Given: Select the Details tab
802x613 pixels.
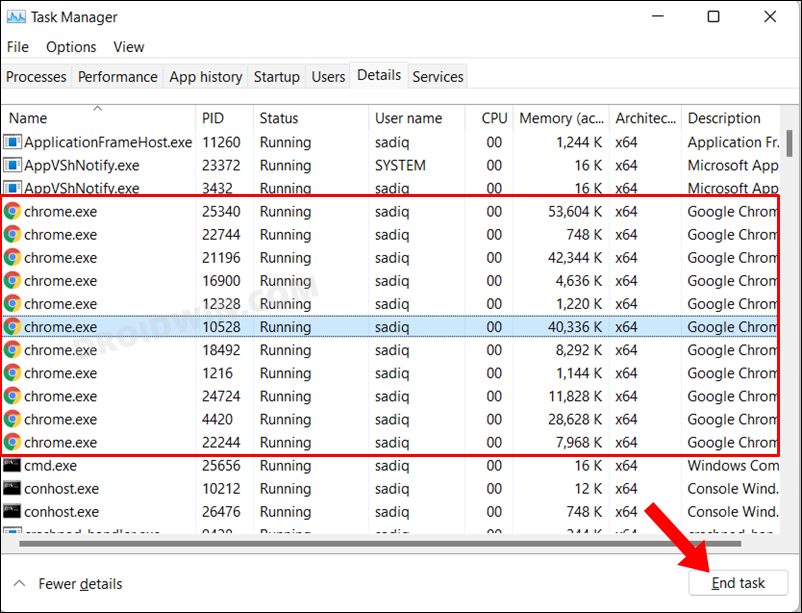Looking at the screenshot, I should (x=379, y=75).
